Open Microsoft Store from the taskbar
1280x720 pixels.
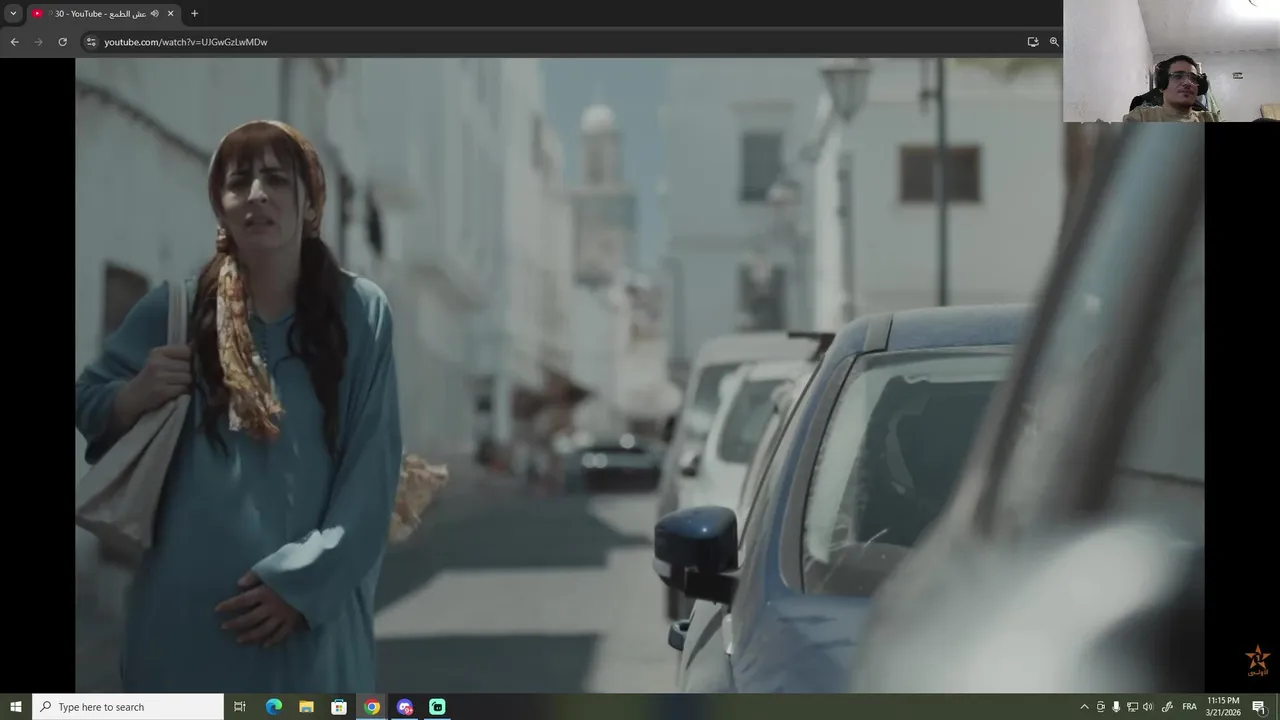pyautogui.click(x=339, y=707)
